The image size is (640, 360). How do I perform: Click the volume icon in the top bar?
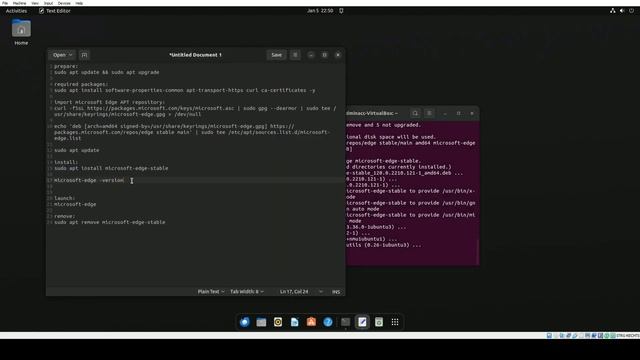622,11
